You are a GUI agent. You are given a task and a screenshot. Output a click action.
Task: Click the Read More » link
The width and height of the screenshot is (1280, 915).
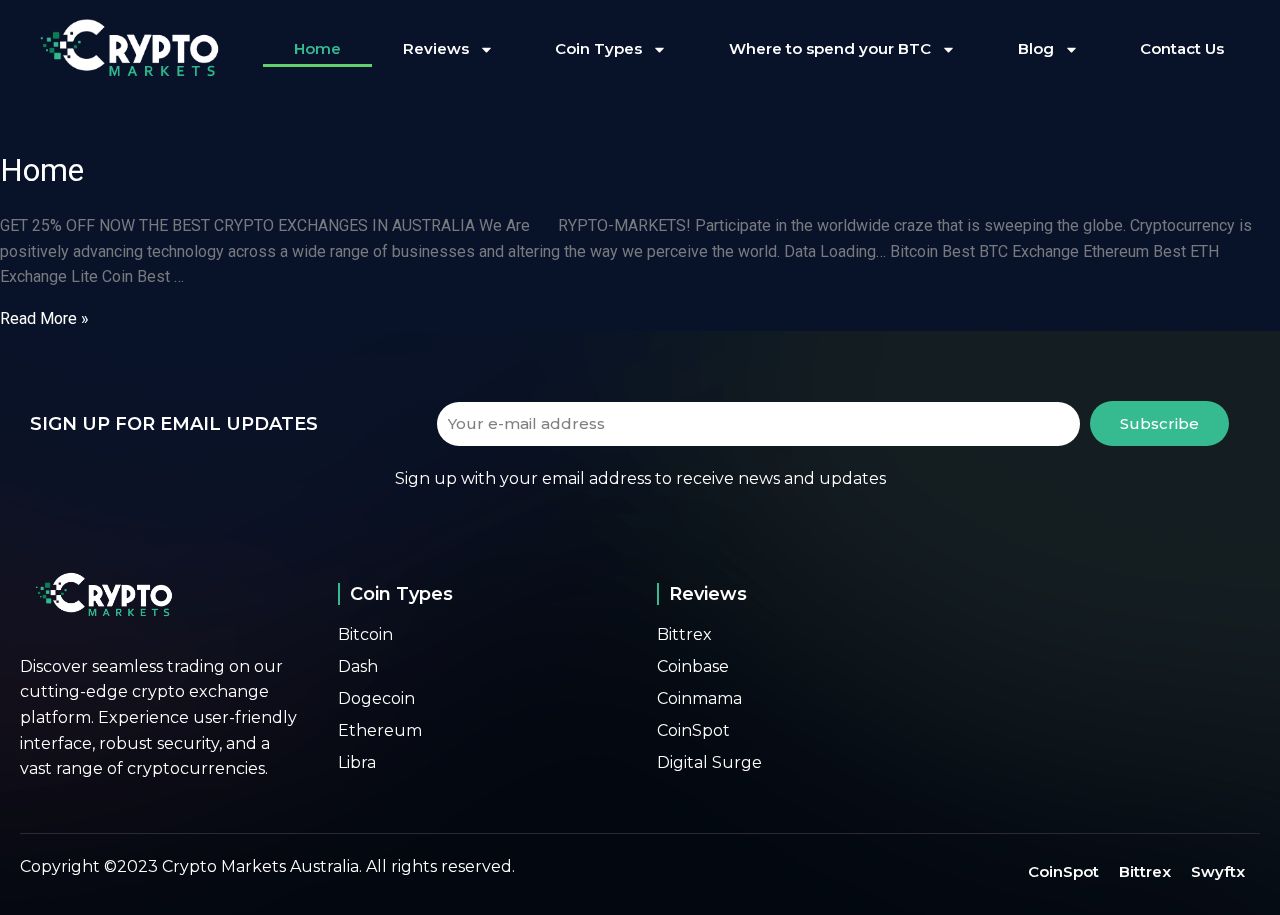[44, 319]
